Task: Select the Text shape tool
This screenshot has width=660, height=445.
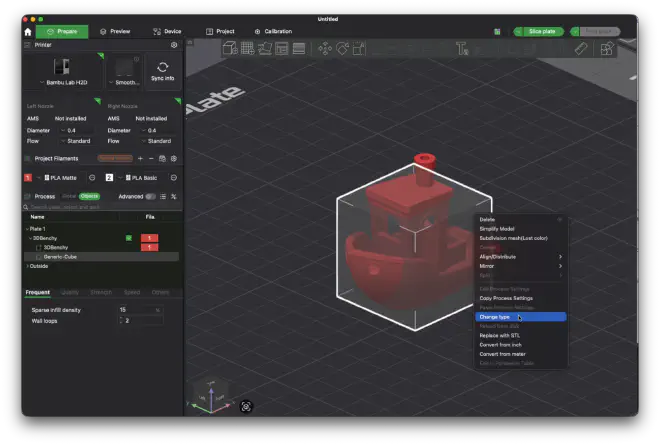Action: (x=462, y=48)
